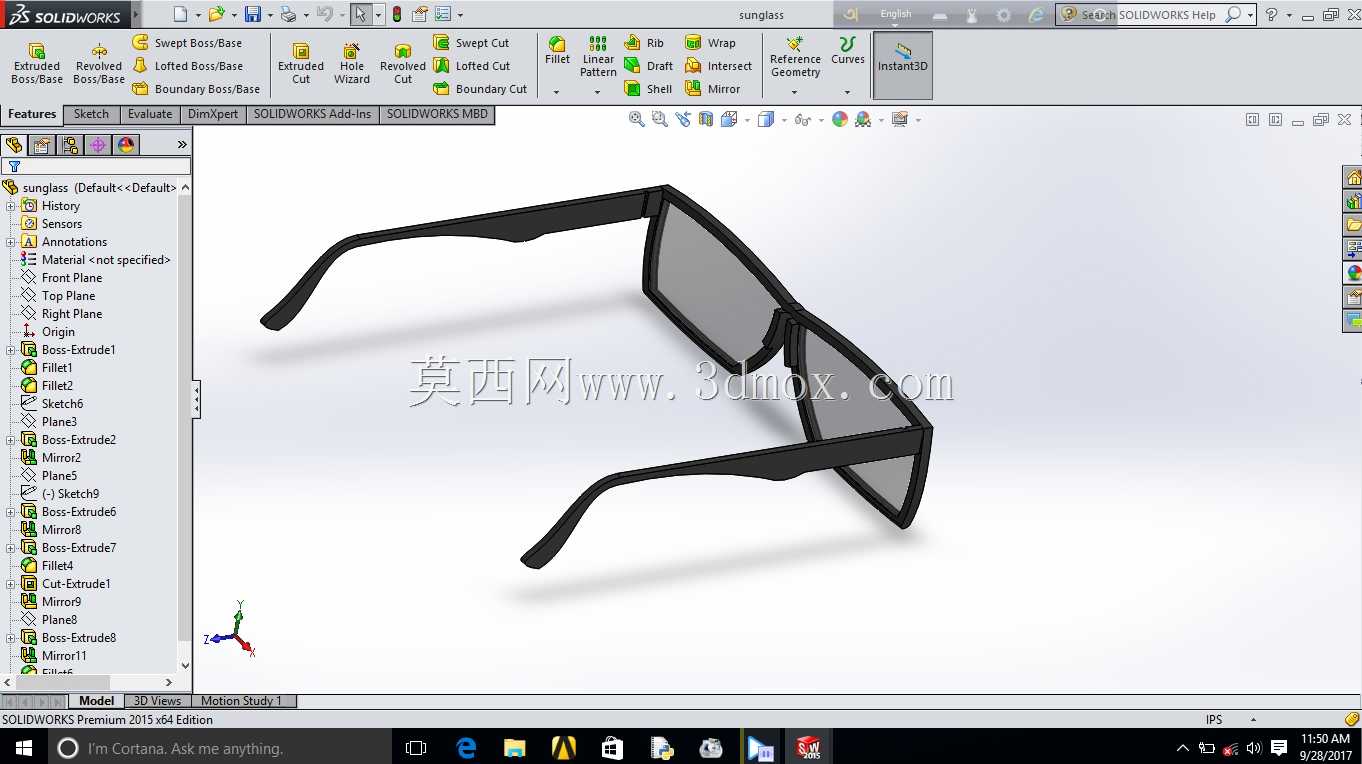Switch to the Sketch tab

91,114
